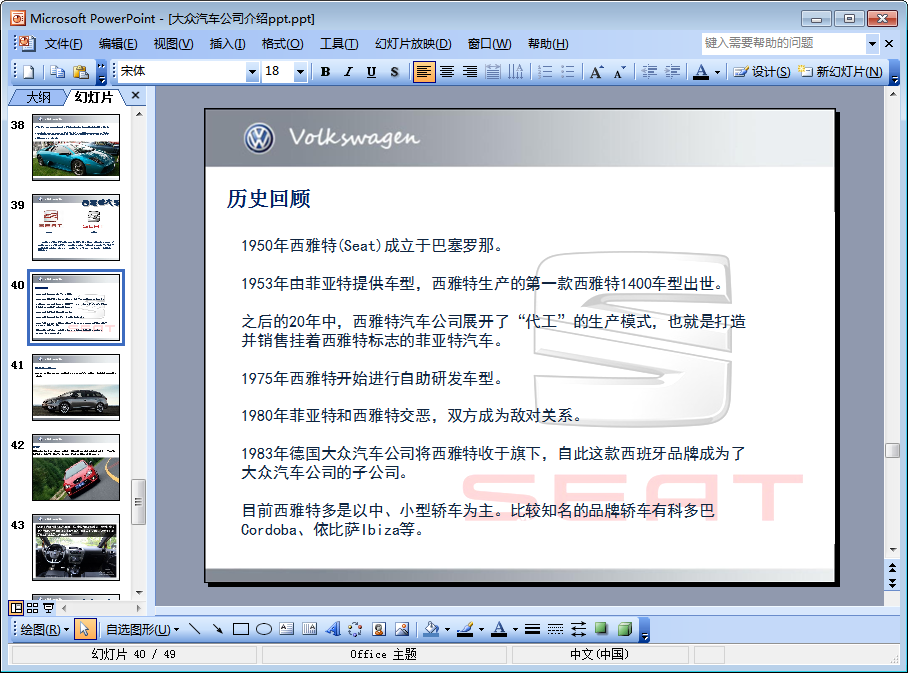
Task: Open the 设计(S) design pane
Action: (x=761, y=72)
